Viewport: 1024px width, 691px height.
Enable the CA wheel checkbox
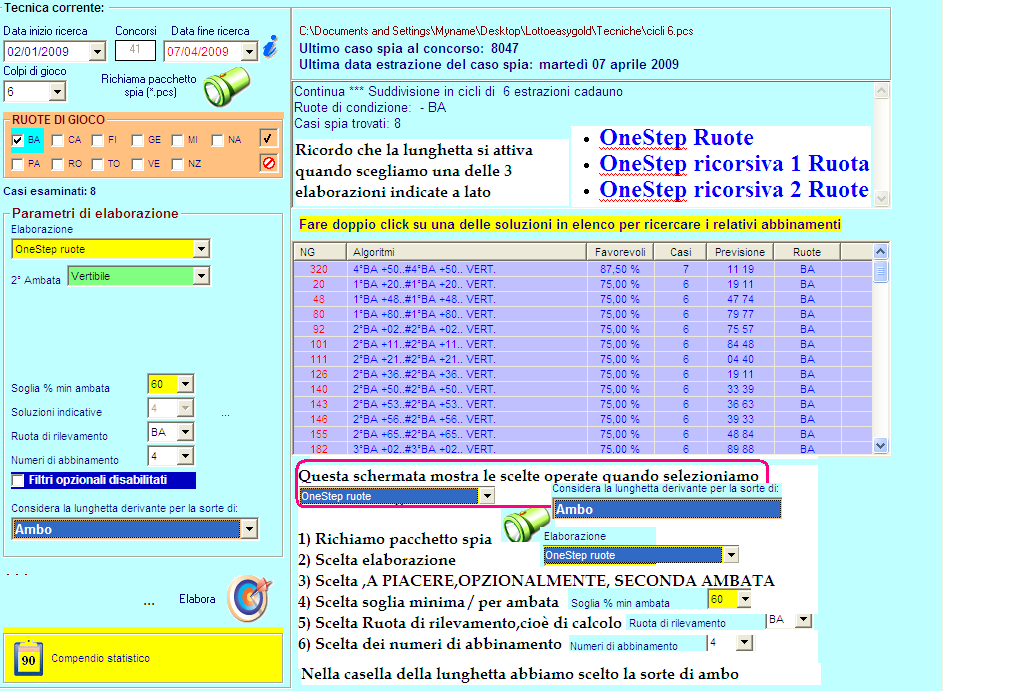(x=57, y=140)
